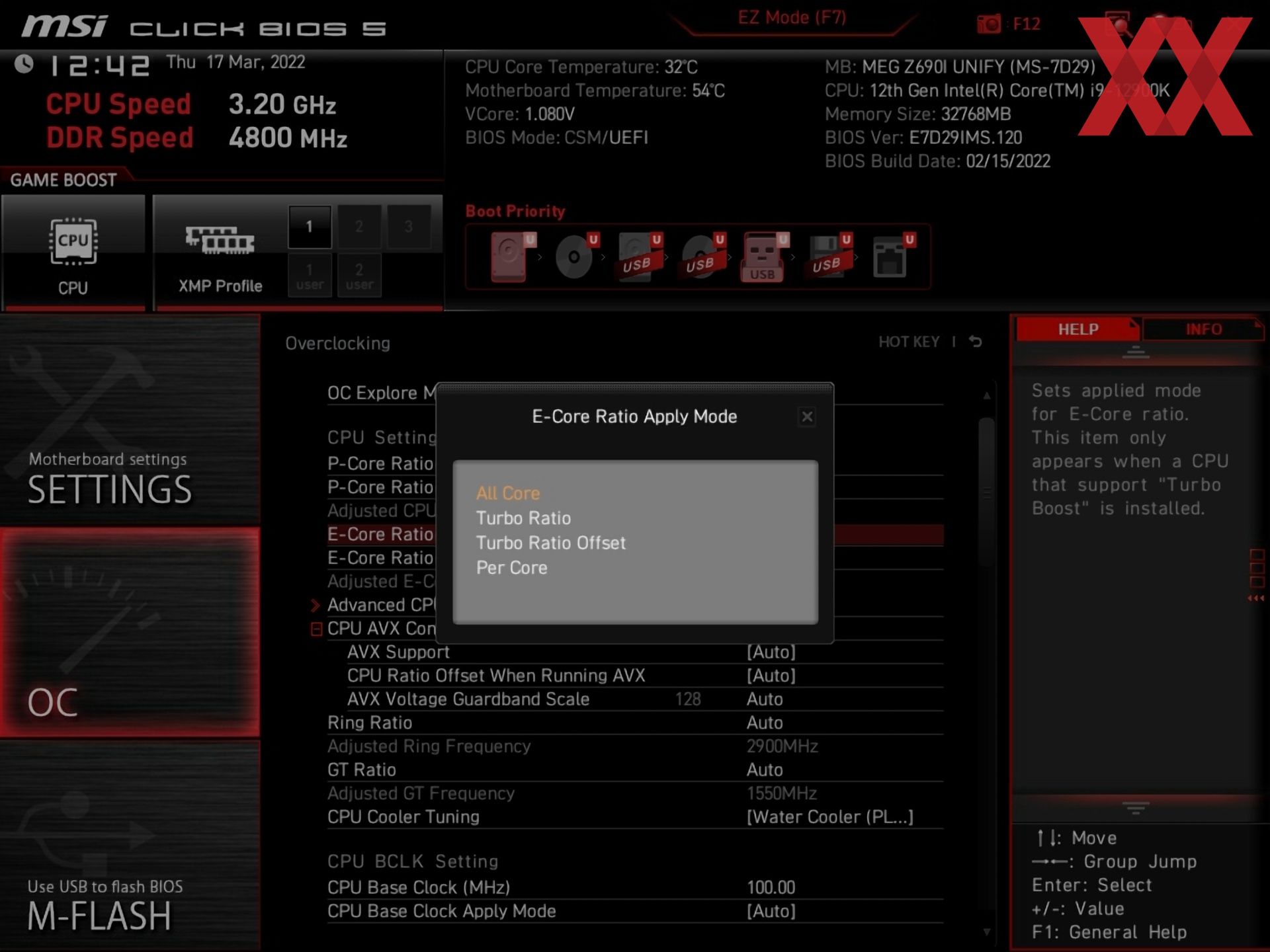Image resolution: width=1270 pixels, height=952 pixels.
Task: Select Per Core apply mode
Action: [511, 568]
